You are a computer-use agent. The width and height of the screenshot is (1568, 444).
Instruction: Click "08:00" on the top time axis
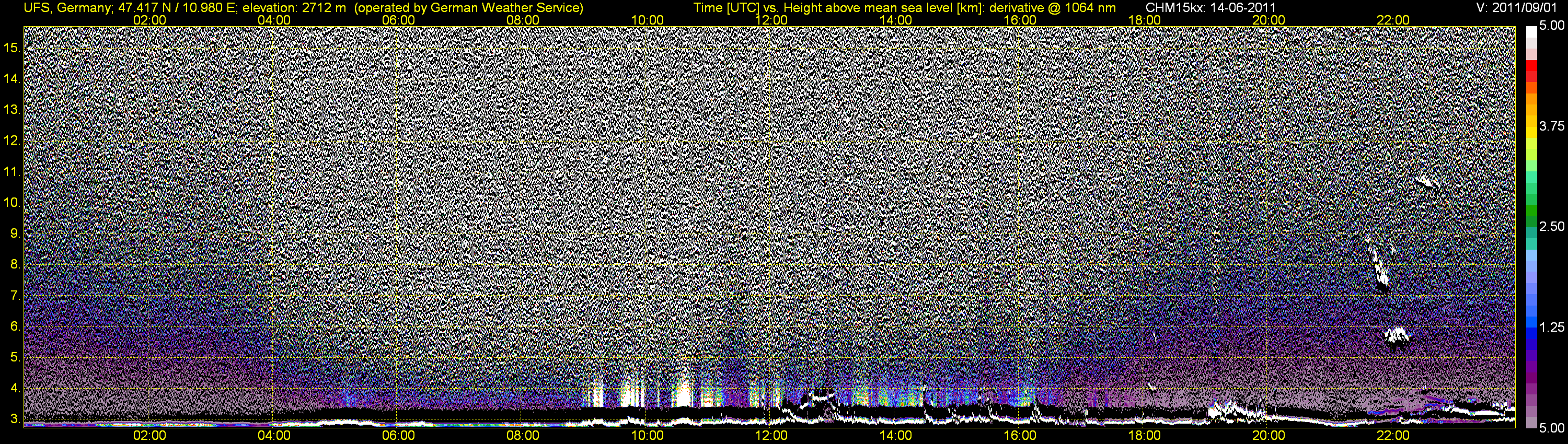(x=523, y=20)
